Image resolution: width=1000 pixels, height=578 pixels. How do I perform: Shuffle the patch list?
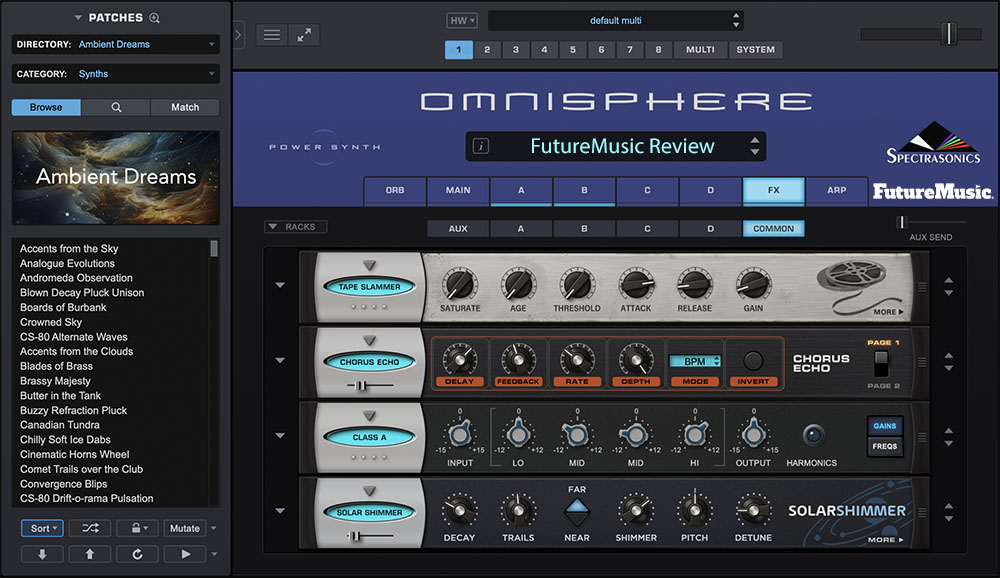tap(91, 528)
